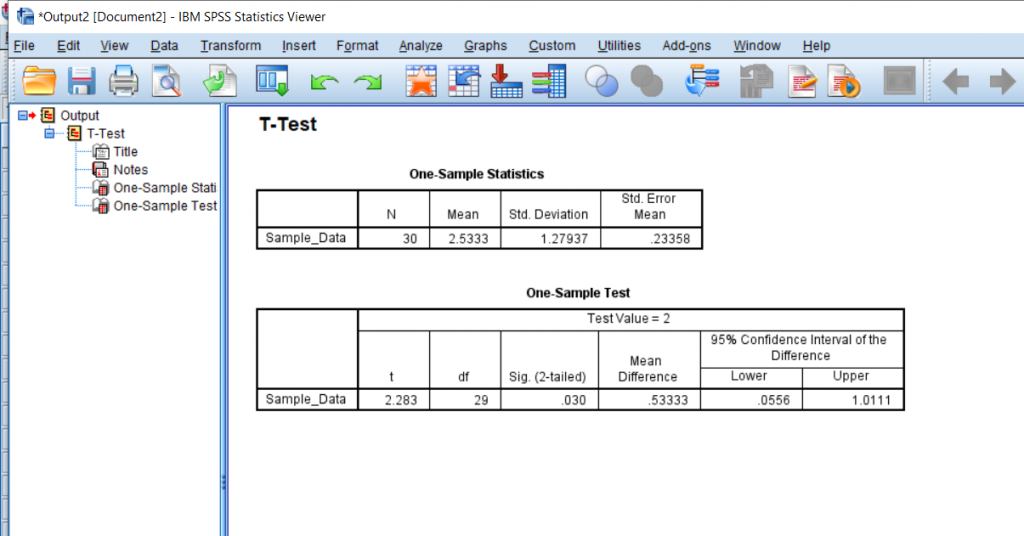
Task: Collapse the Output root tree node
Action: click(x=22, y=116)
